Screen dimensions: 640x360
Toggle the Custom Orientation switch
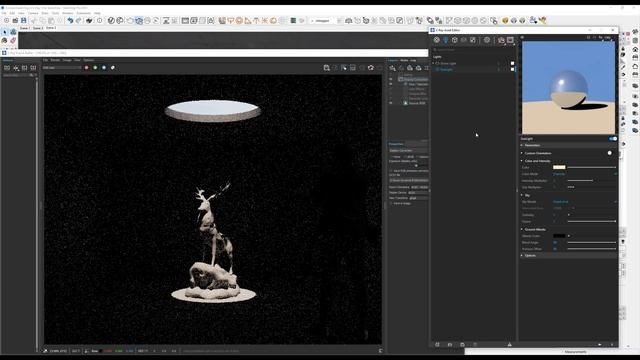(x=610, y=153)
